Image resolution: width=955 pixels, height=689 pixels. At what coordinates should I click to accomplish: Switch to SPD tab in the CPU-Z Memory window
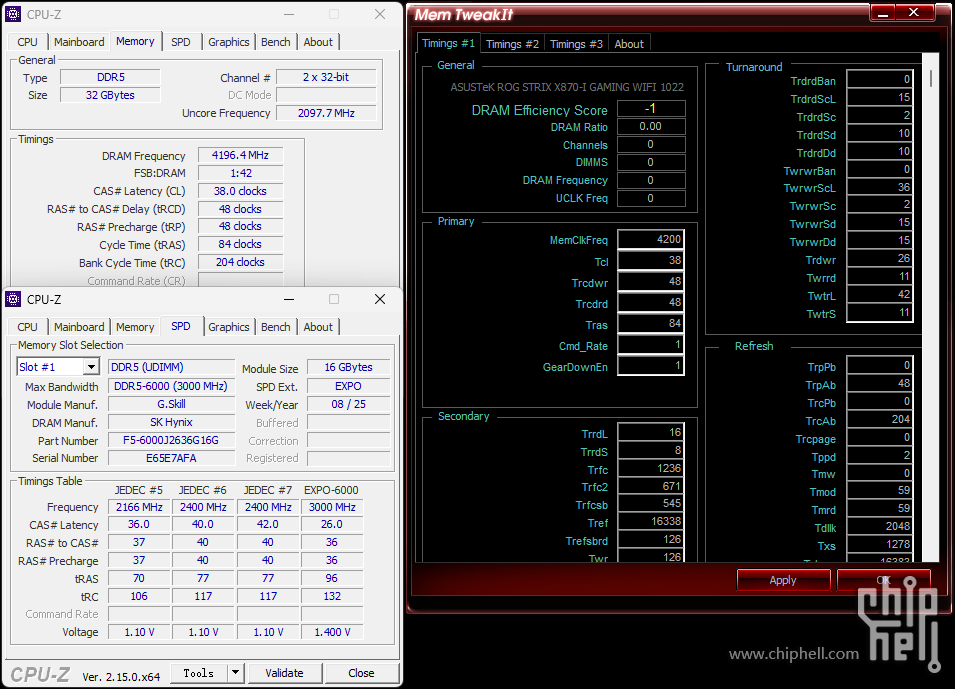[181, 42]
